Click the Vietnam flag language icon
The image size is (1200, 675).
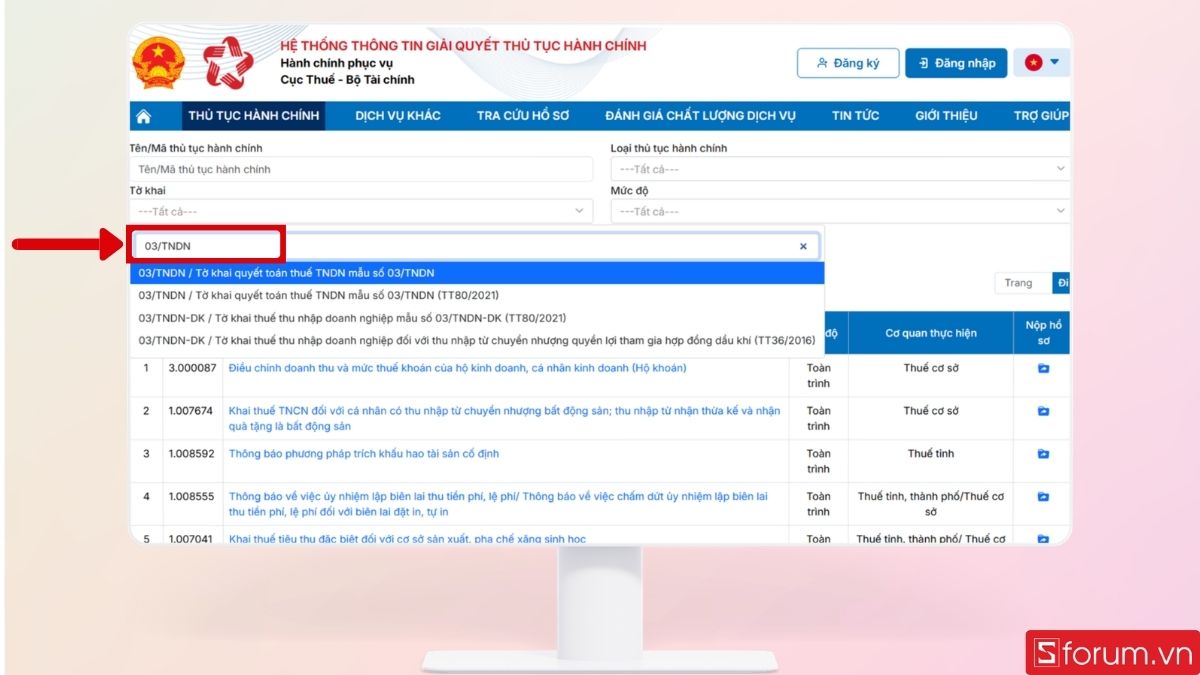[x=1031, y=62]
